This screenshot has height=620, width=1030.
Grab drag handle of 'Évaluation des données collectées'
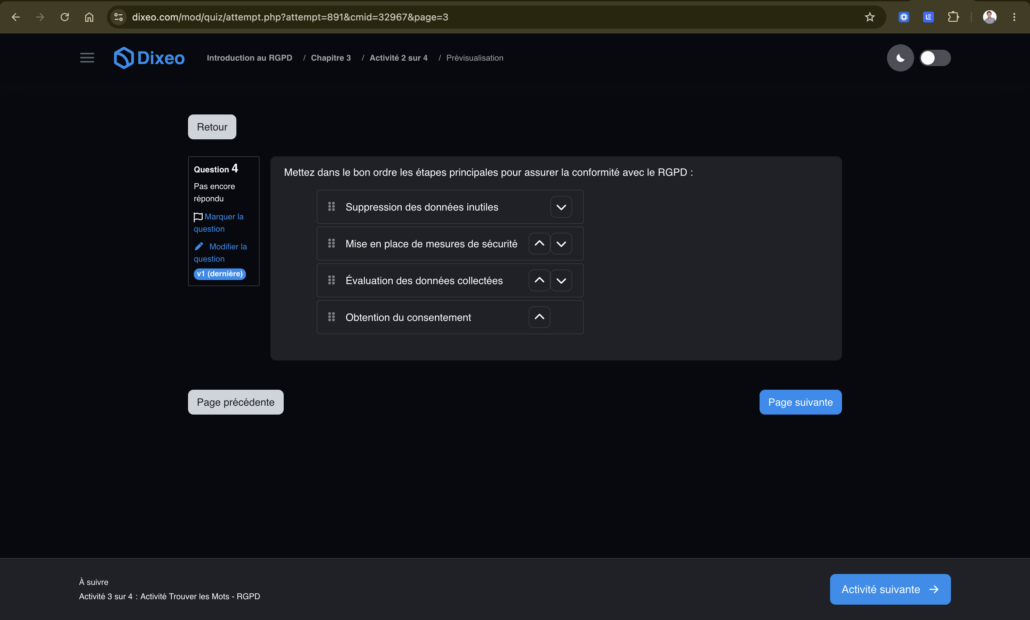tap(331, 280)
